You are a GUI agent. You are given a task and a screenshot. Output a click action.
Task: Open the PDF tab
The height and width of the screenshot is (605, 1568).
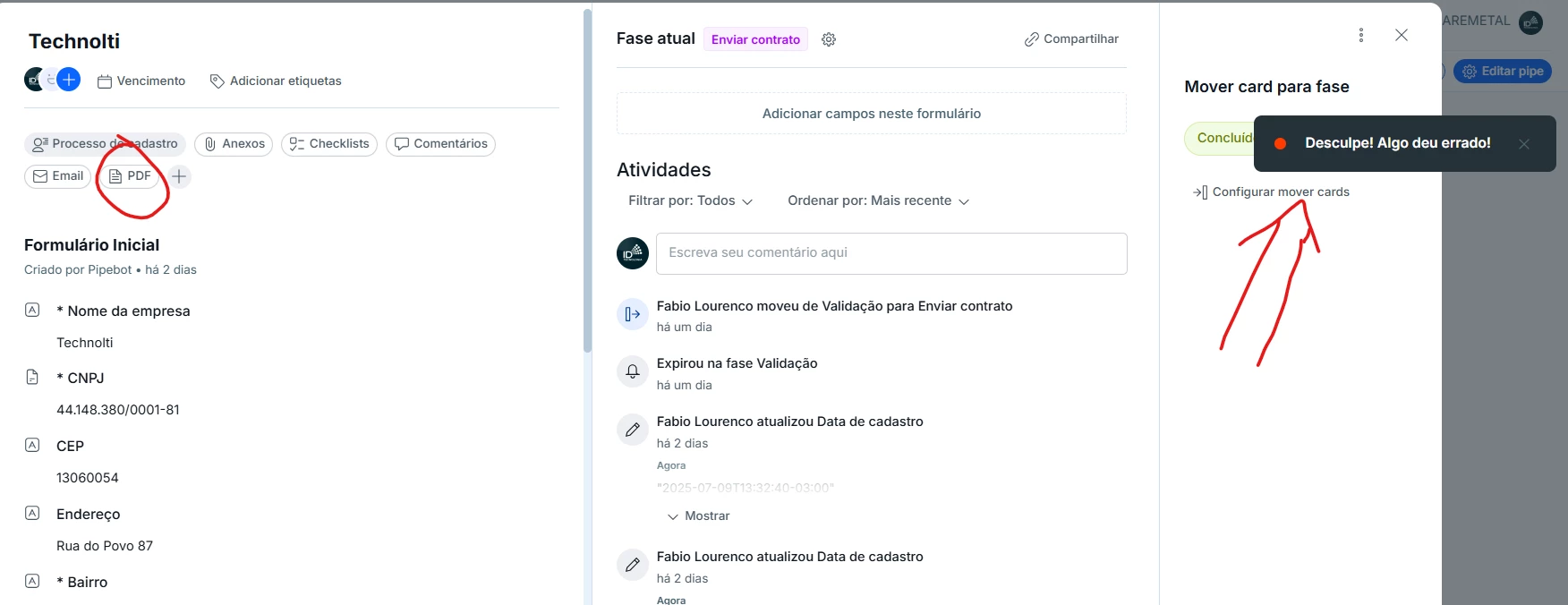tap(130, 176)
